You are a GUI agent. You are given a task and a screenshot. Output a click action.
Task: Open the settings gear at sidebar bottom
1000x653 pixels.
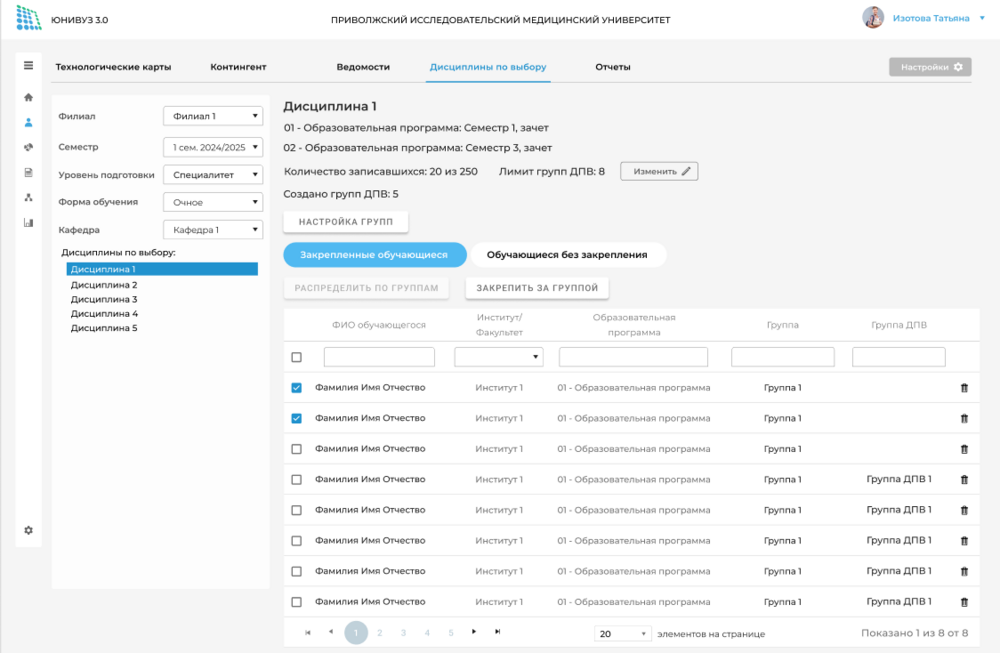coord(29,530)
